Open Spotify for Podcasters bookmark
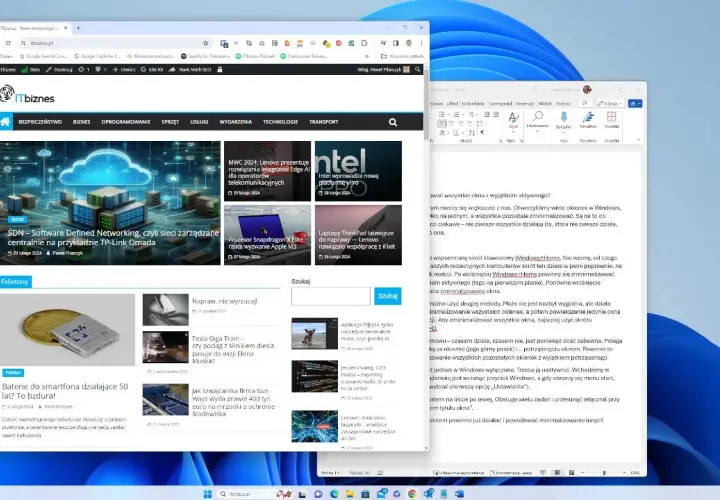Image resolution: width=720 pixels, height=500 pixels. point(205,56)
